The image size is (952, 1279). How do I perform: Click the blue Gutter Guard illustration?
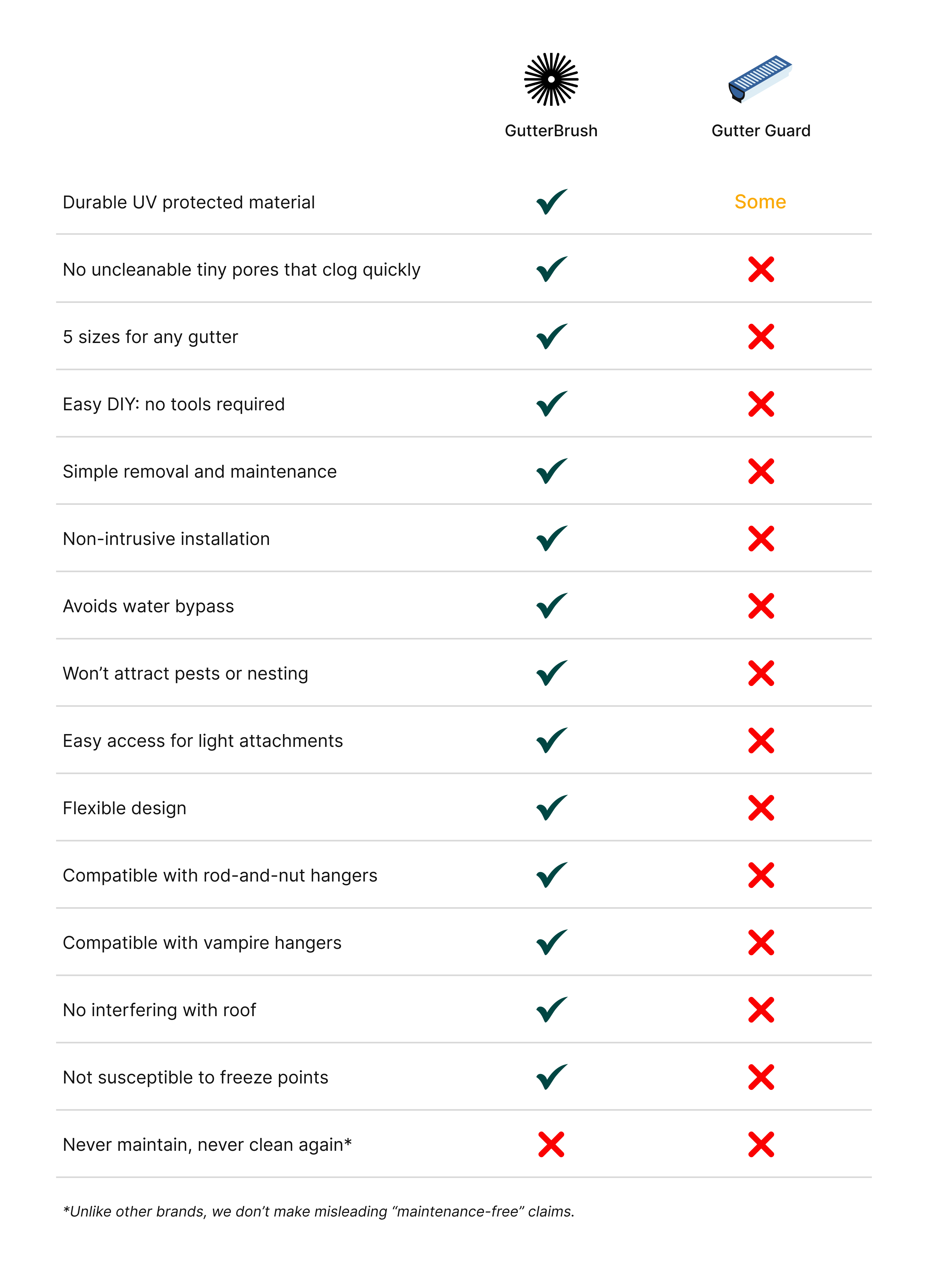tap(760, 79)
